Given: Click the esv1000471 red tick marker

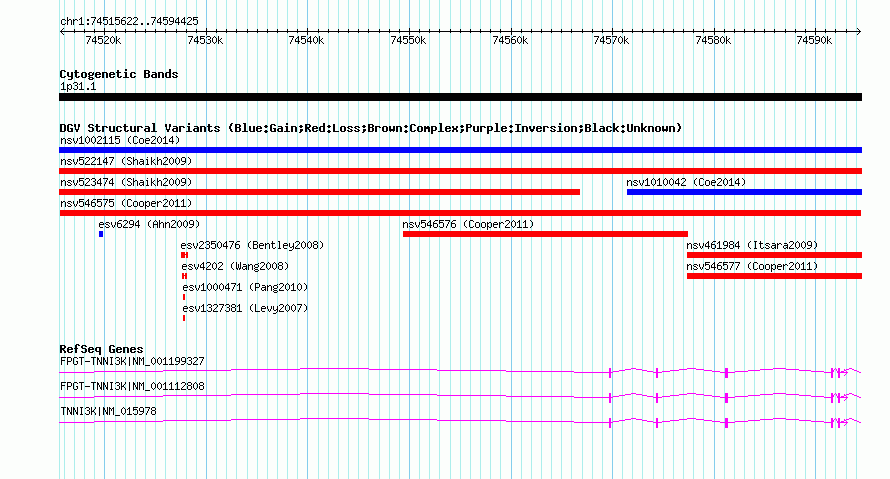Looking at the screenshot, I should point(184,297).
